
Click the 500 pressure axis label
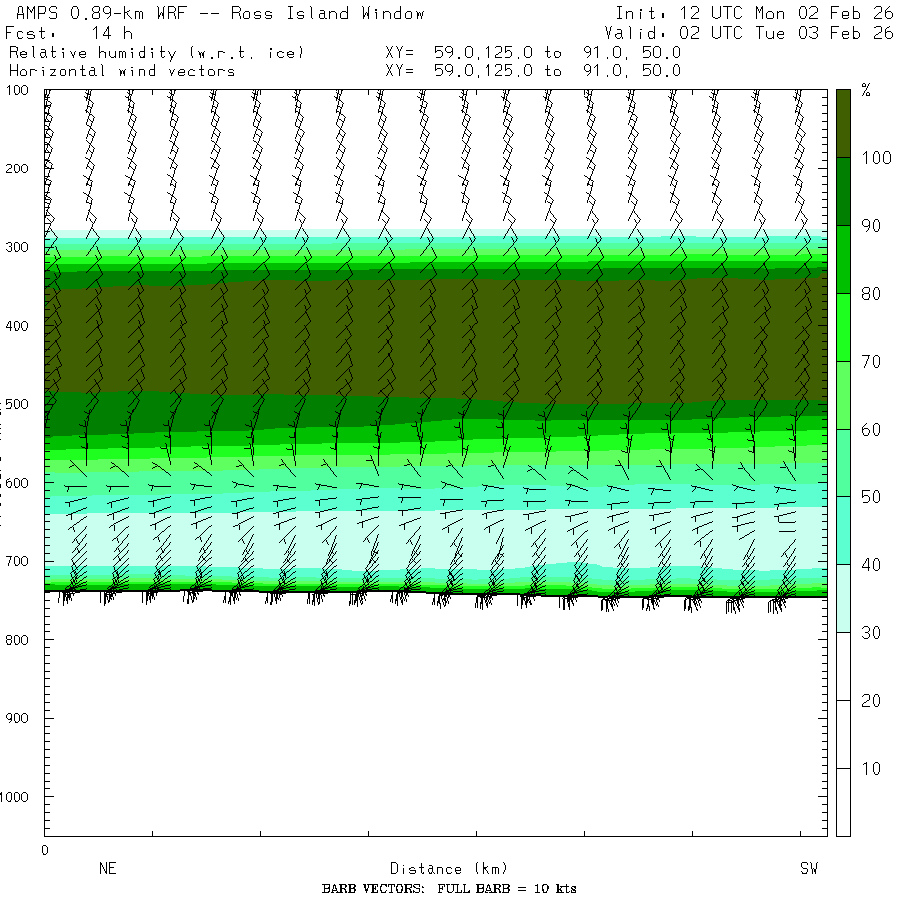click(17, 404)
